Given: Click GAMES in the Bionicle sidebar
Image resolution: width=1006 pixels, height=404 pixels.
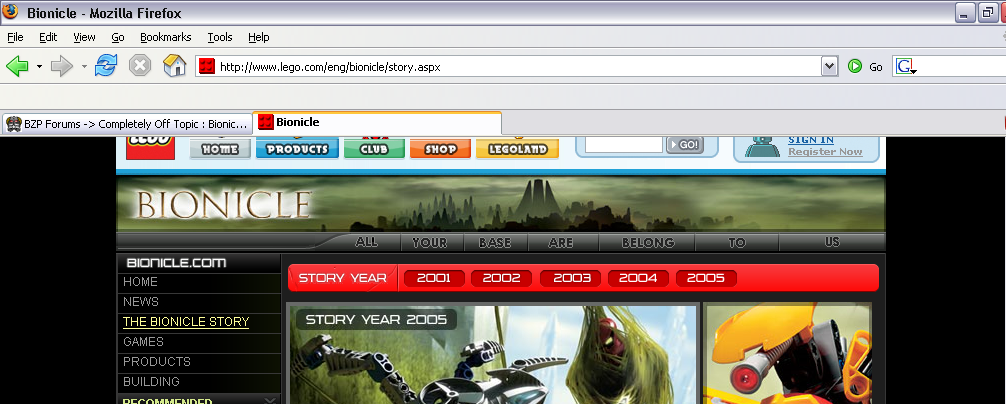Looking at the screenshot, I should click(143, 342).
